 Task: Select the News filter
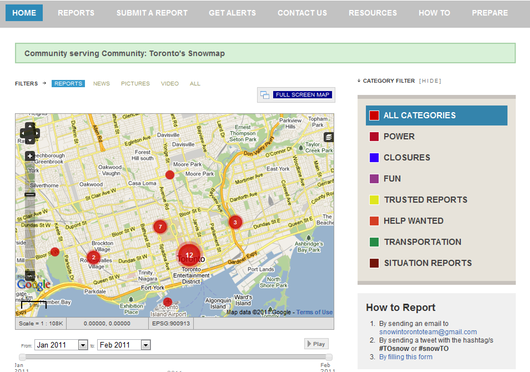click(101, 83)
